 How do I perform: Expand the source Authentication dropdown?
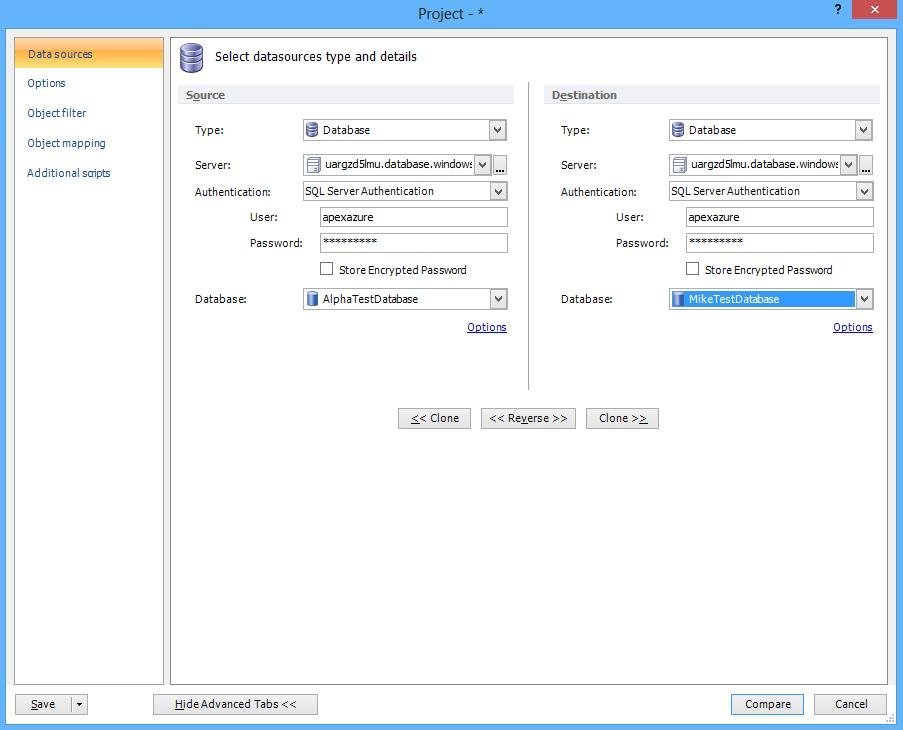(x=498, y=191)
